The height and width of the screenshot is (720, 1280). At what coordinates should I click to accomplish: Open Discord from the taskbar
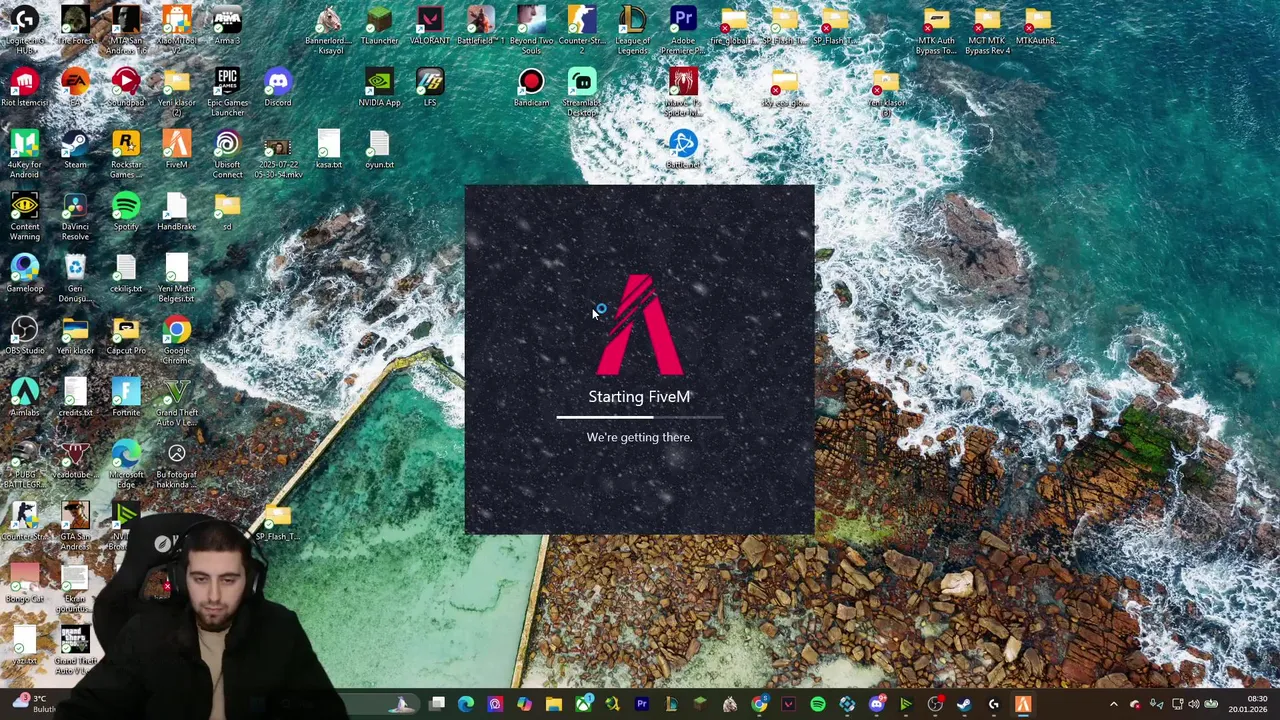877,705
